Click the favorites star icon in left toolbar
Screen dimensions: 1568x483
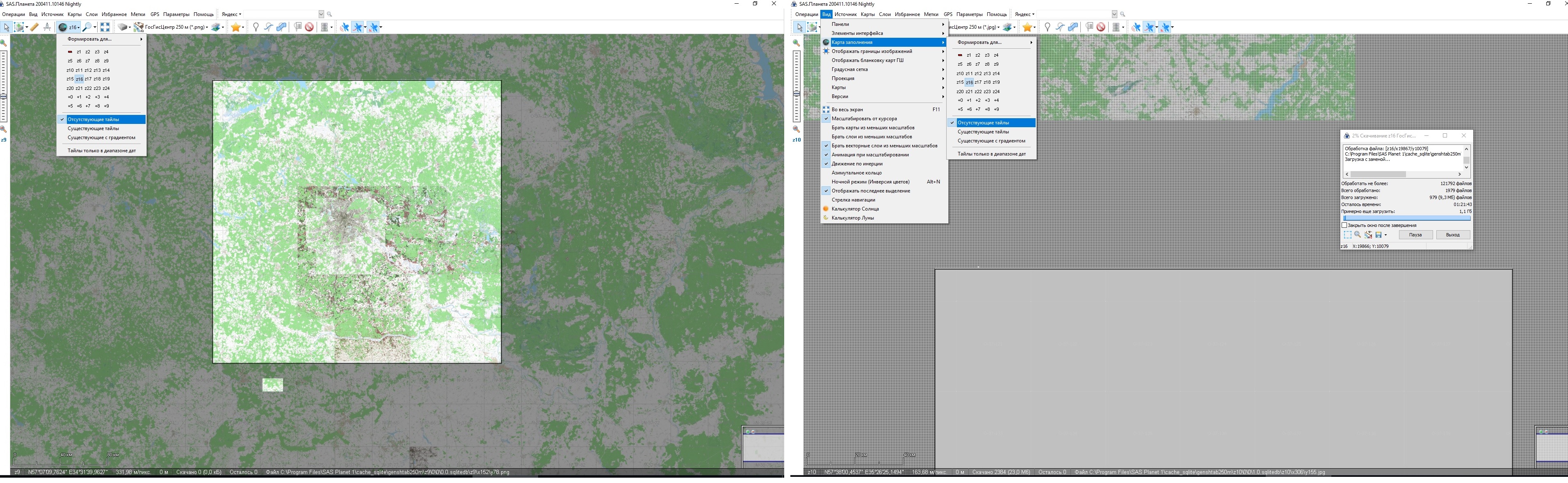point(235,27)
